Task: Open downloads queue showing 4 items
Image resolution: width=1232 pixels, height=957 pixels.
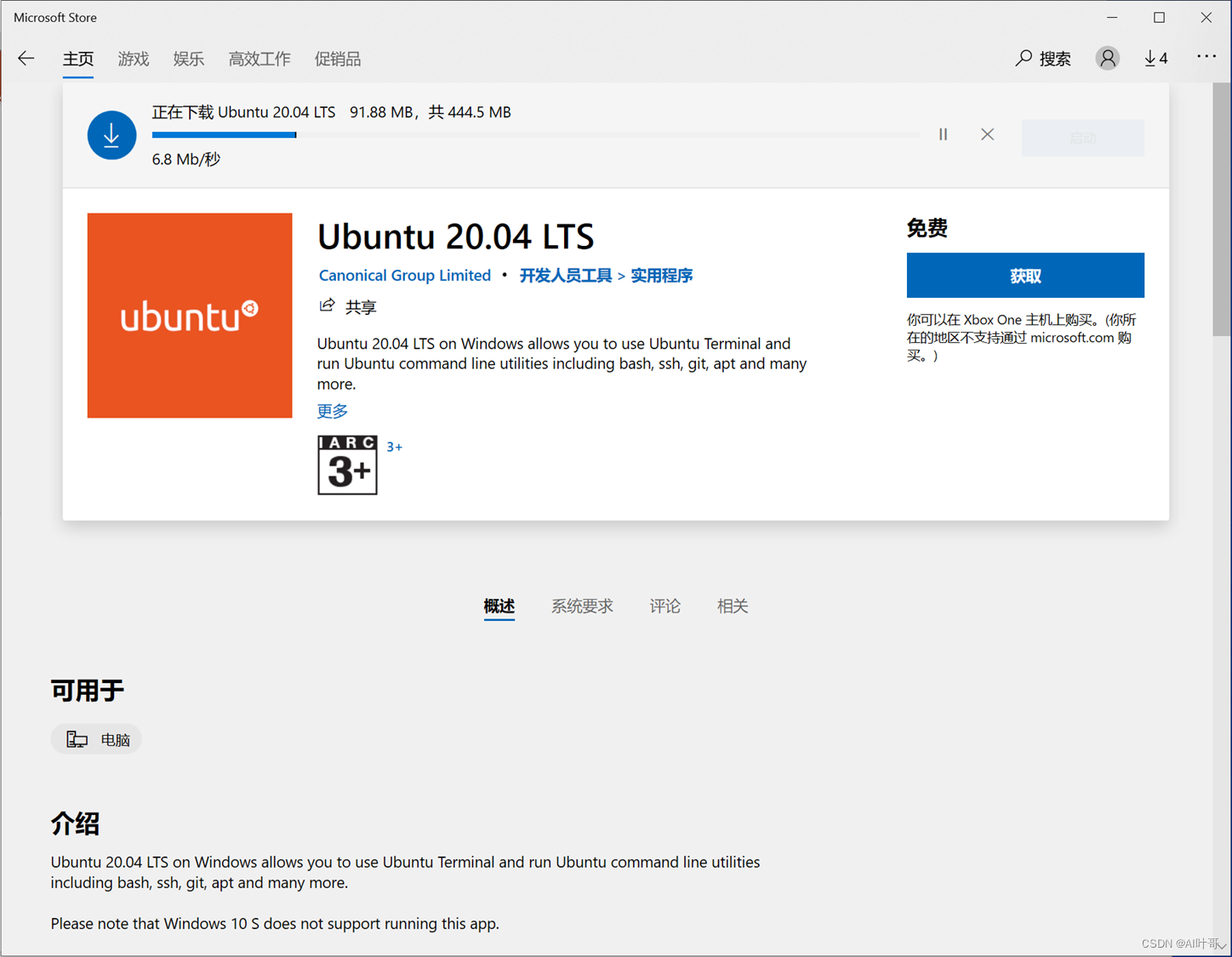Action: click(x=1155, y=59)
